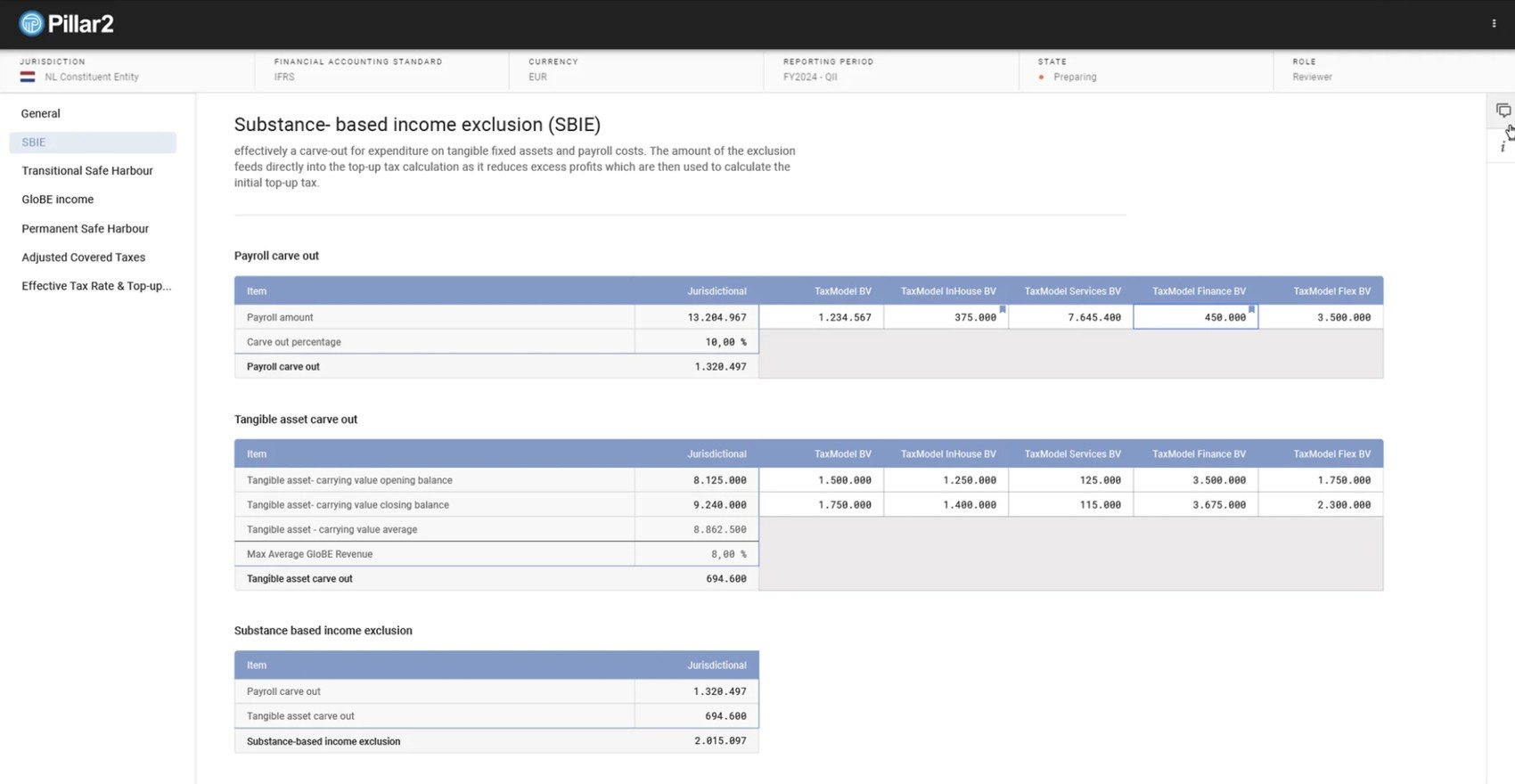The width and height of the screenshot is (1515, 784).
Task: Select the jurisdictional payroll amount 13.204.967
Action: [697, 317]
